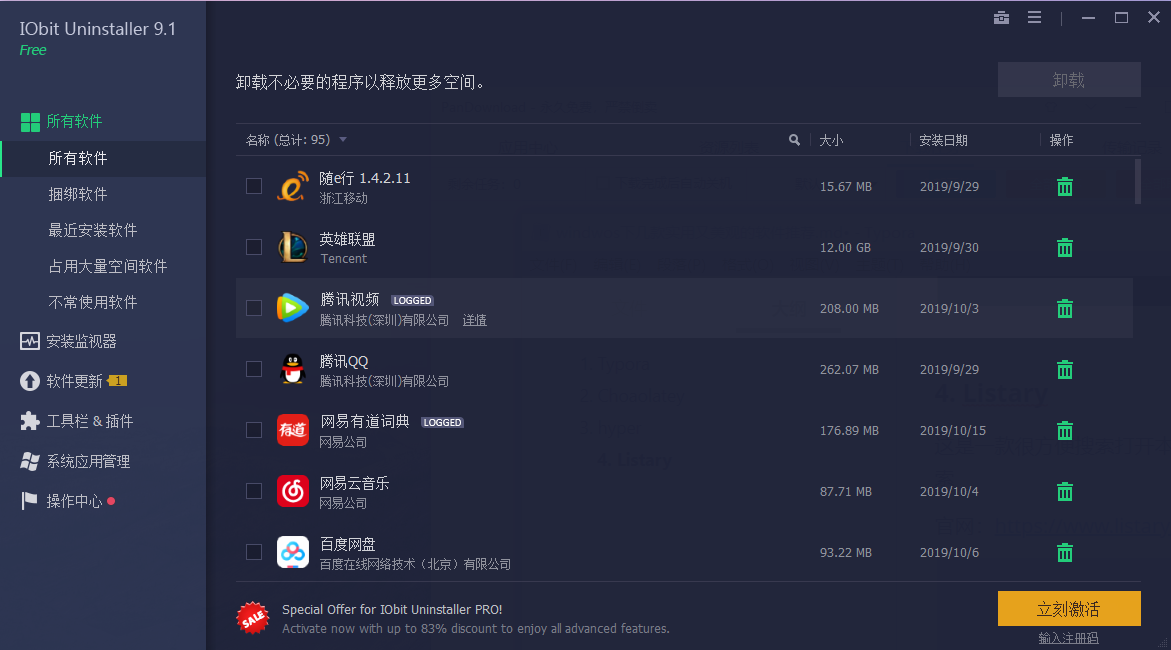Screen dimensions: 1171x650
Task: Click the 随e行 application icon
Action: click(293, 187)
